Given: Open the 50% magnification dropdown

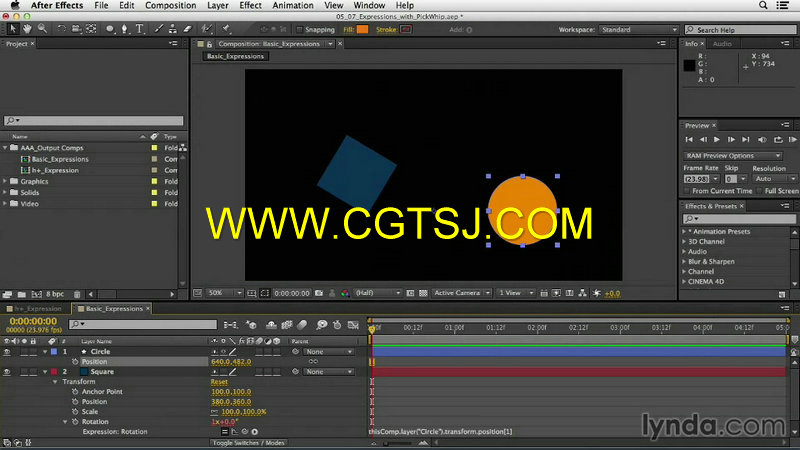Looking at the screenshot, I should (224, 293).
